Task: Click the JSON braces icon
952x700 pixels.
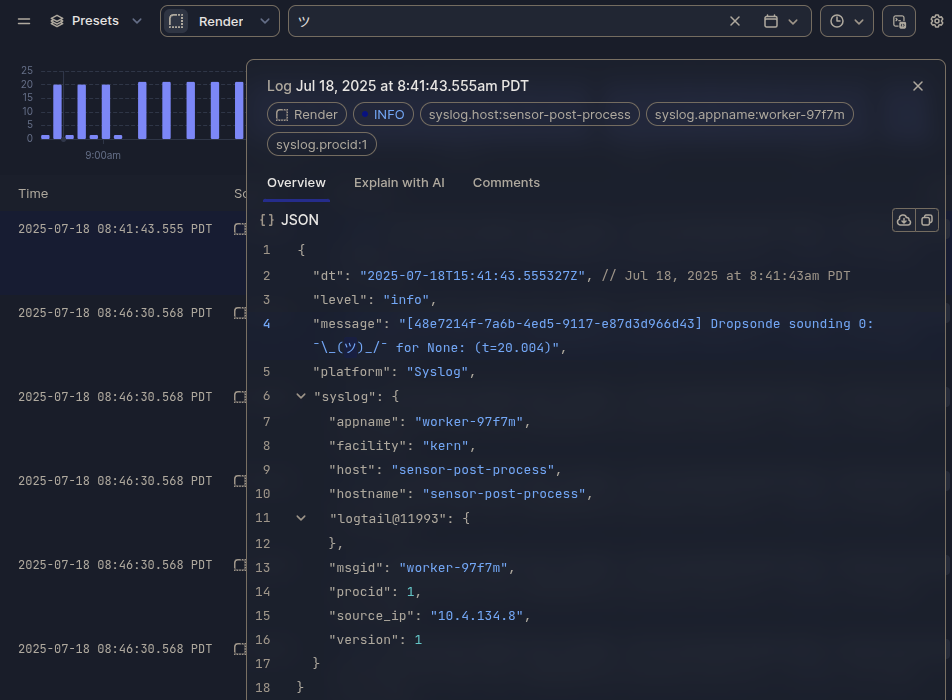Action: 267,220
